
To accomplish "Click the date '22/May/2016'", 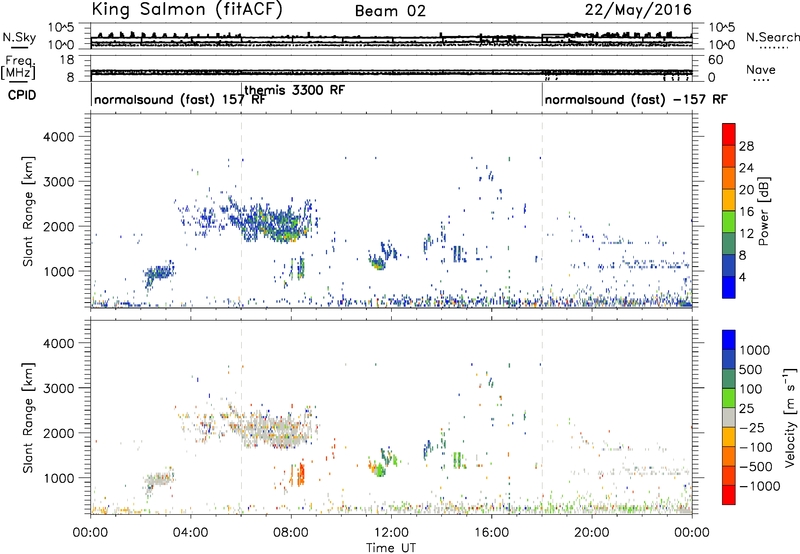I will point(638,10).
